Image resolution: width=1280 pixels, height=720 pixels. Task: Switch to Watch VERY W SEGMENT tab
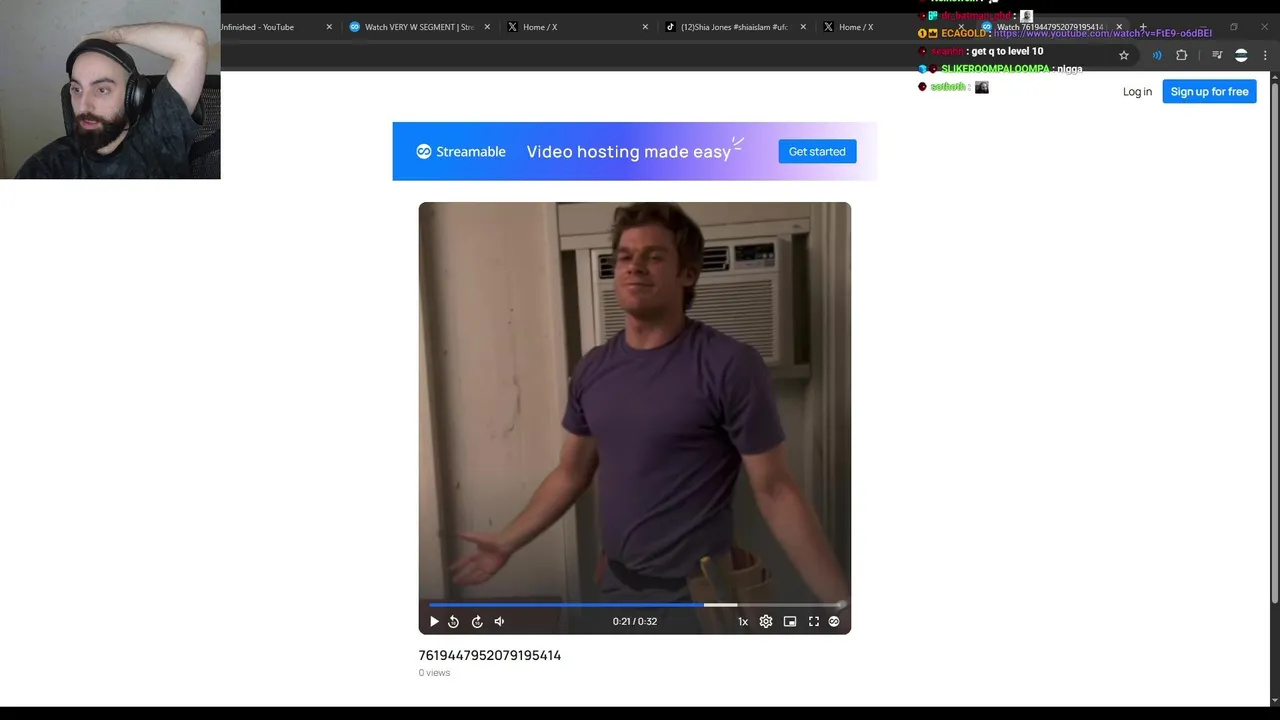click(x=419, y=27)
